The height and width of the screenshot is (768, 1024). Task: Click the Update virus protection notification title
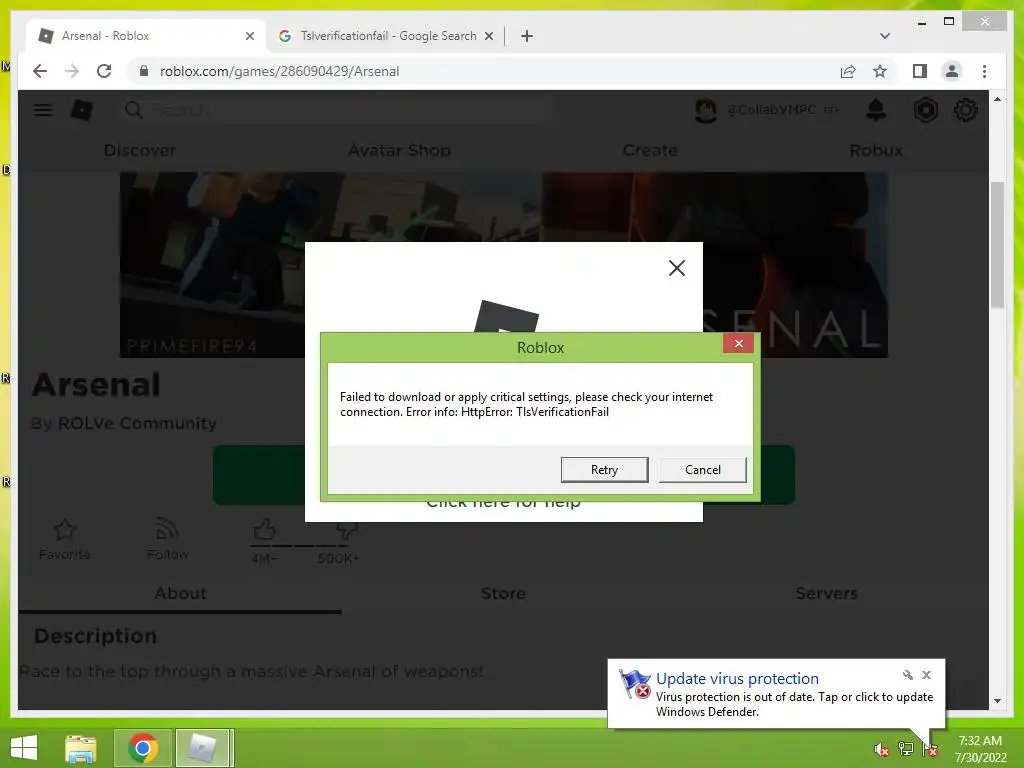coord(737,679)
